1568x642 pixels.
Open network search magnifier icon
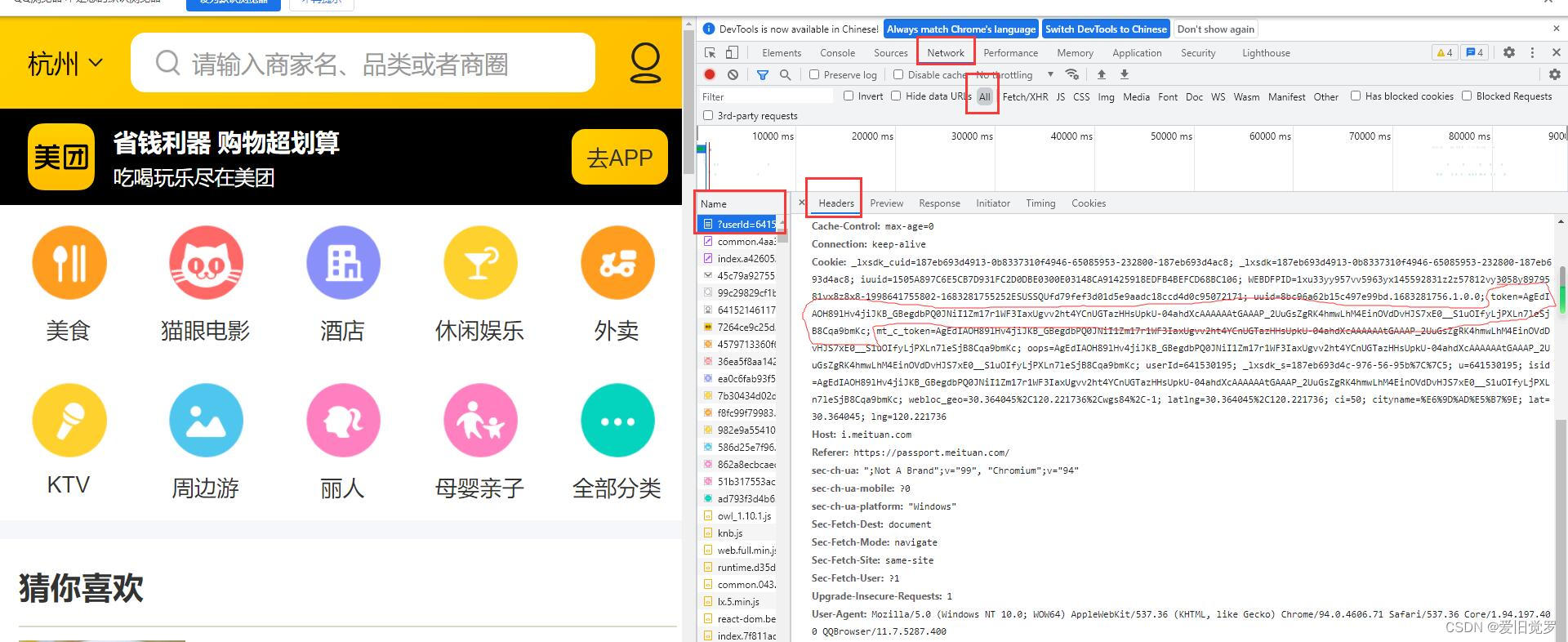(785, 74)
